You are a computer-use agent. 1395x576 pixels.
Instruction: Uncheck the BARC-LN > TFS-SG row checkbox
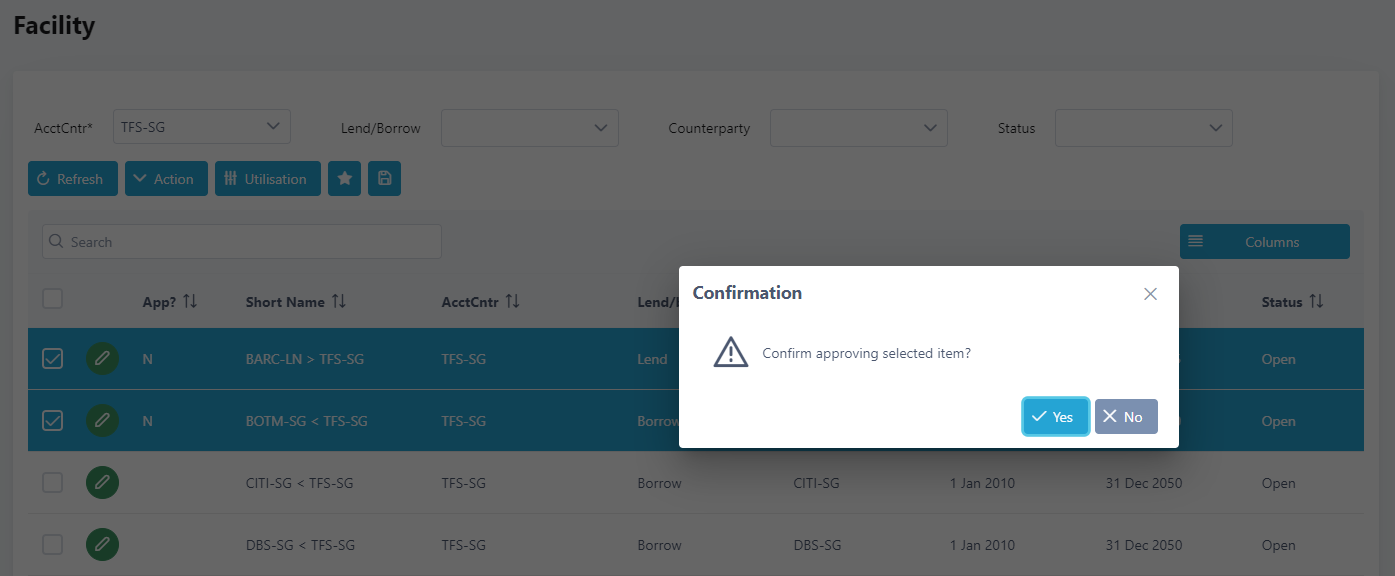pos(53,359)
